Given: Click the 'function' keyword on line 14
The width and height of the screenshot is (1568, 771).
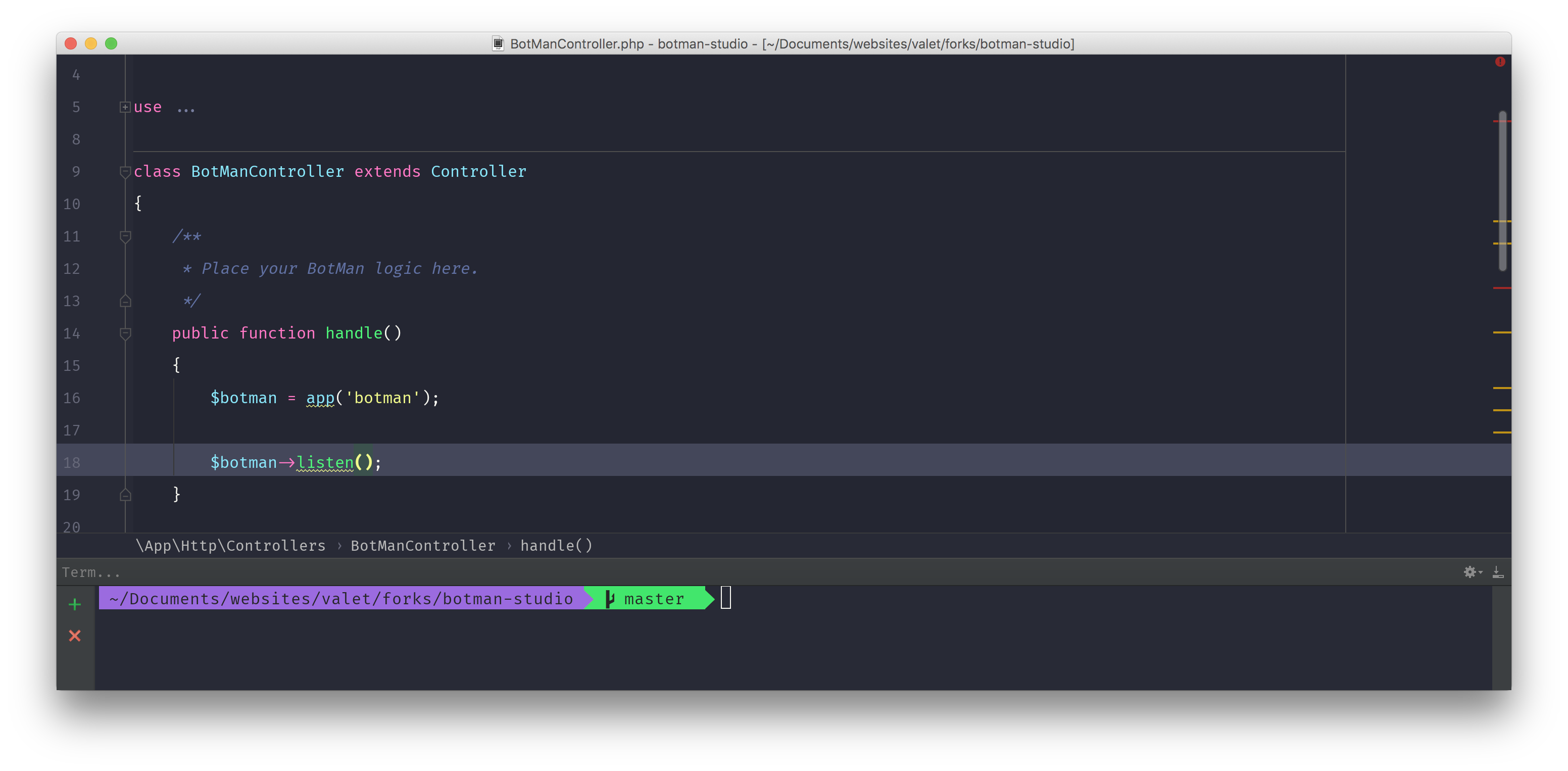Looking at the screenshot, I should (x=277, y=333).
